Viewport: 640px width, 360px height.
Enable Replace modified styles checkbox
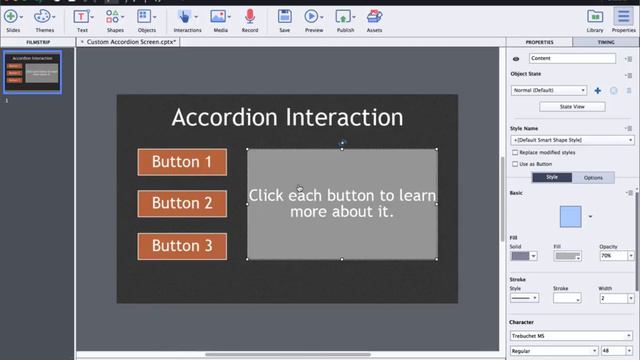[515, 152]
